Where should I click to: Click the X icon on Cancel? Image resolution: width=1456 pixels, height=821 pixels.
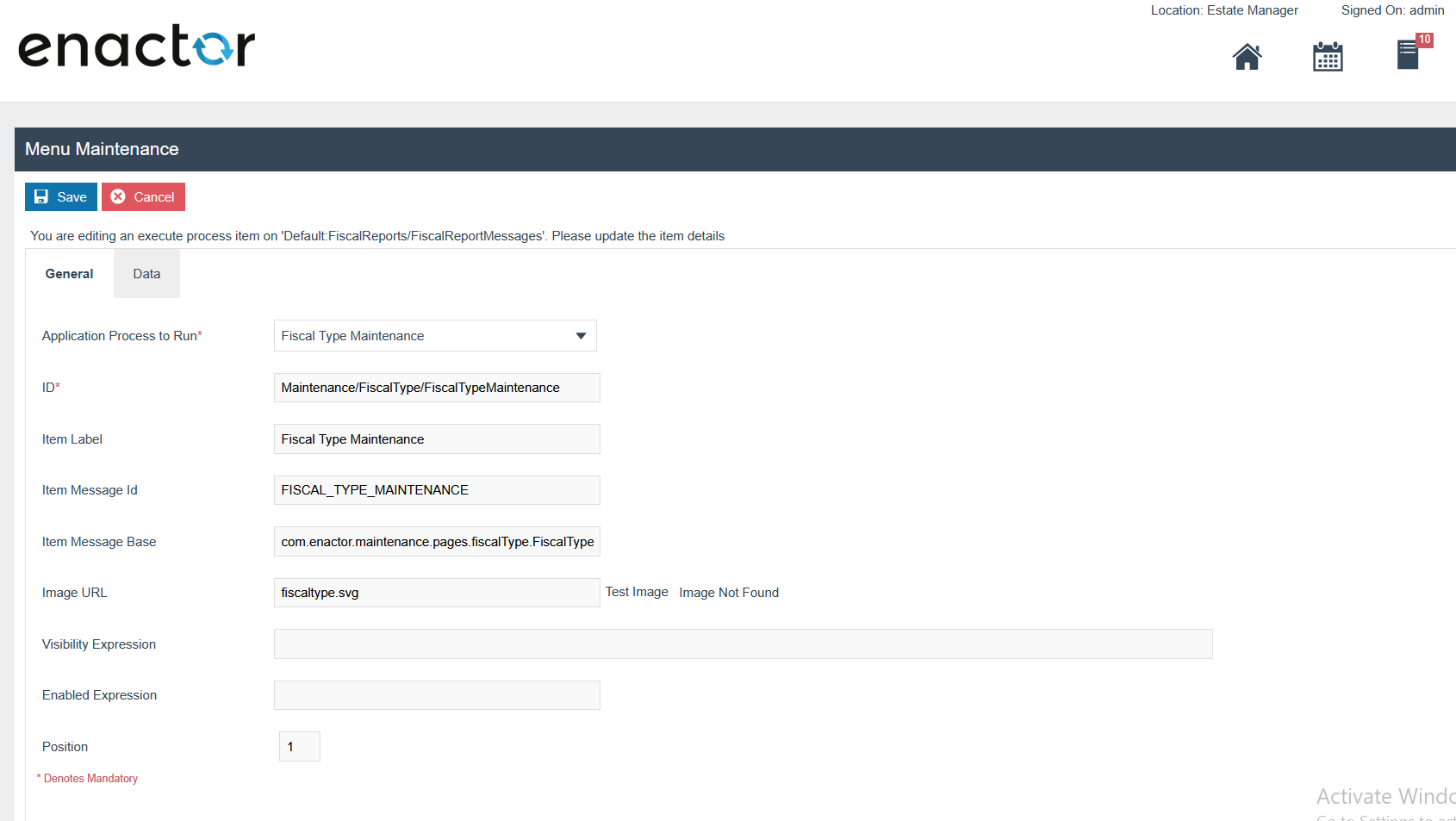pyautogui.click(x=118, y=197)
